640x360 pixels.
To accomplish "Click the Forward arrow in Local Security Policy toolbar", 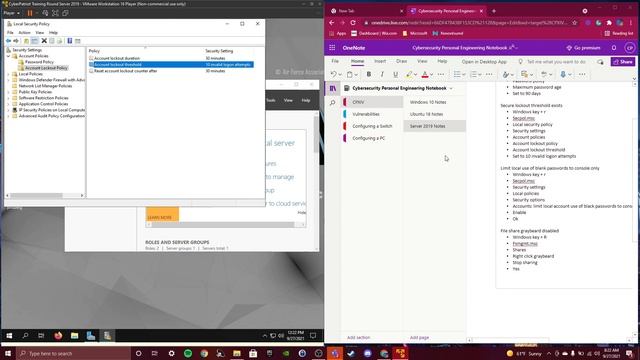I will pos(16,41).
